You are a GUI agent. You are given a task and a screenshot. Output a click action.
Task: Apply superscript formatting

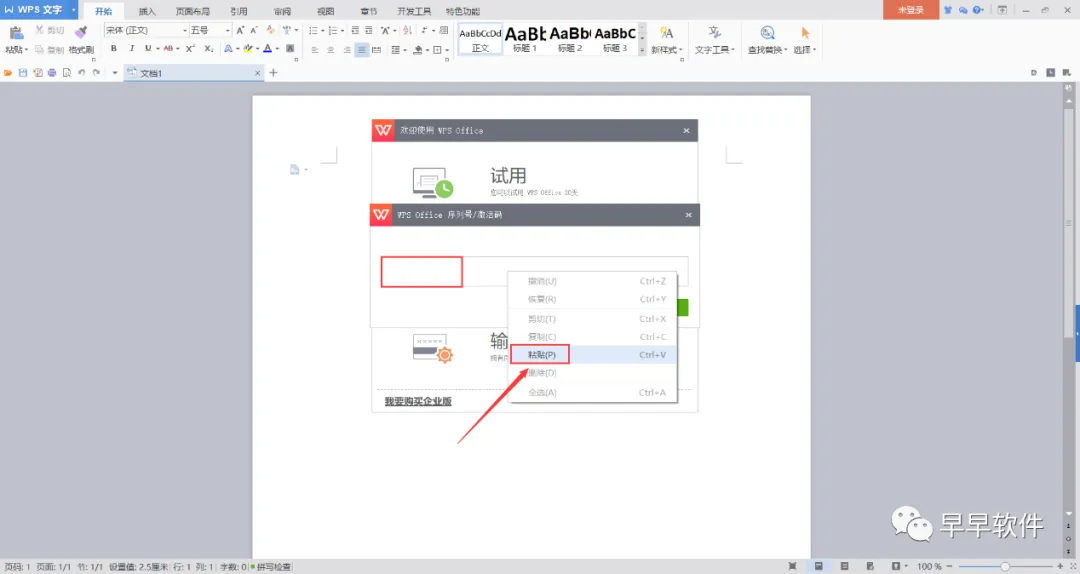coord(190,49)
